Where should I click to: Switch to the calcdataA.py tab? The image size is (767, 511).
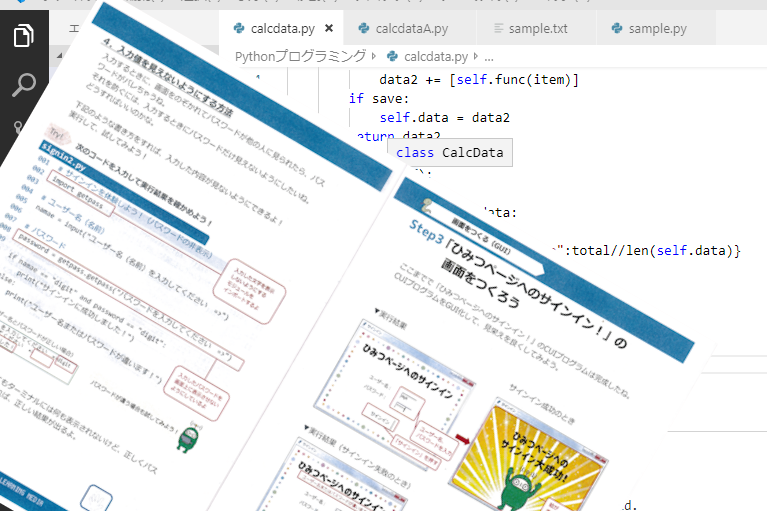411,29
